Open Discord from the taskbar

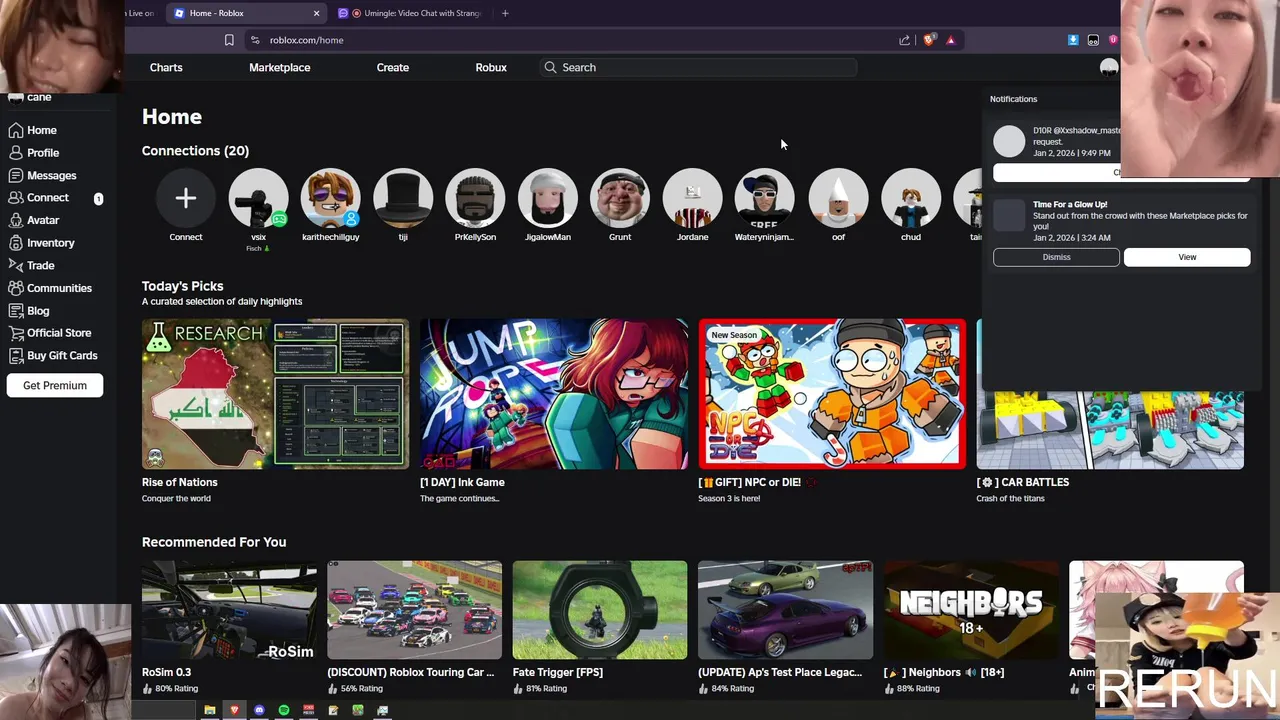click(x=259, y=710)
